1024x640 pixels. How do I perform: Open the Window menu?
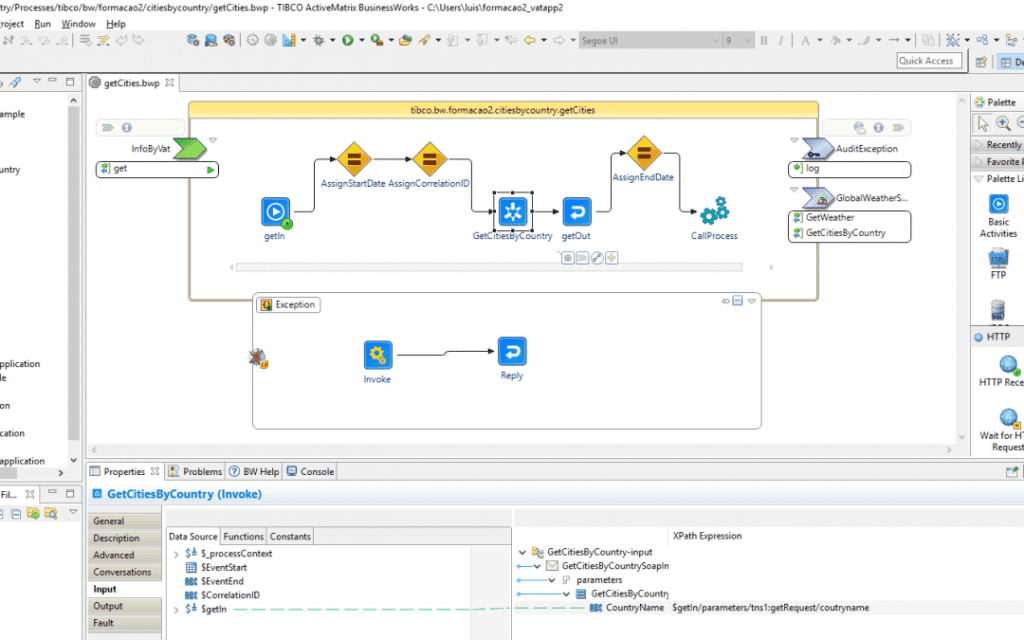coord(78,24)
